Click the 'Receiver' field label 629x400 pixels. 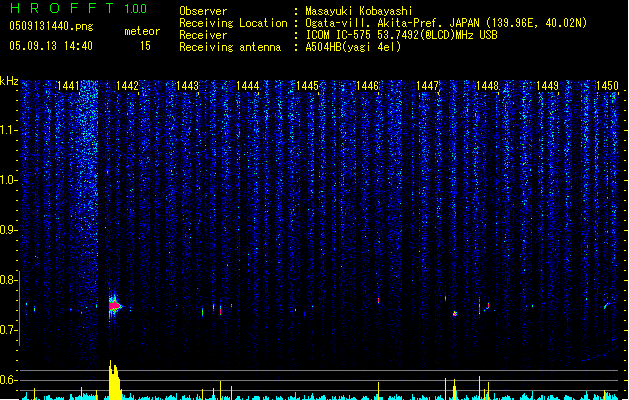pyautogui.click(x=203, y=35)
